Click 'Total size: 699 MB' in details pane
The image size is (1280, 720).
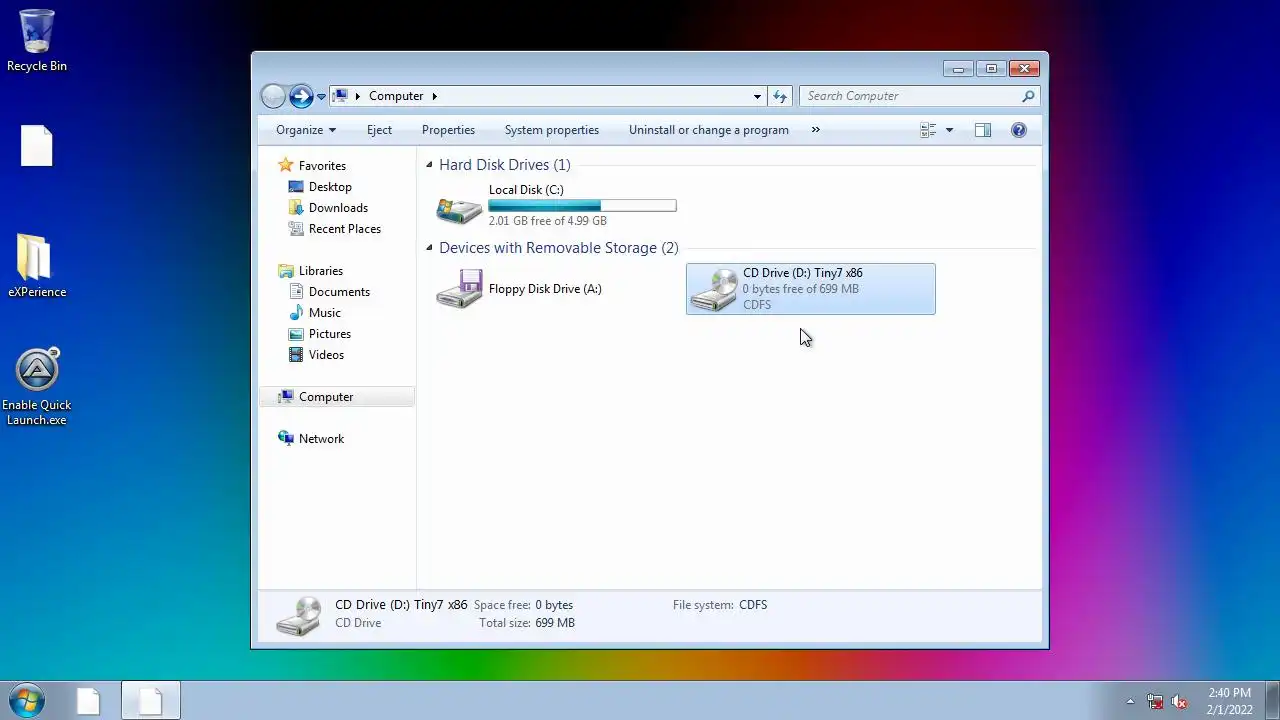click(x=527, y=623)
